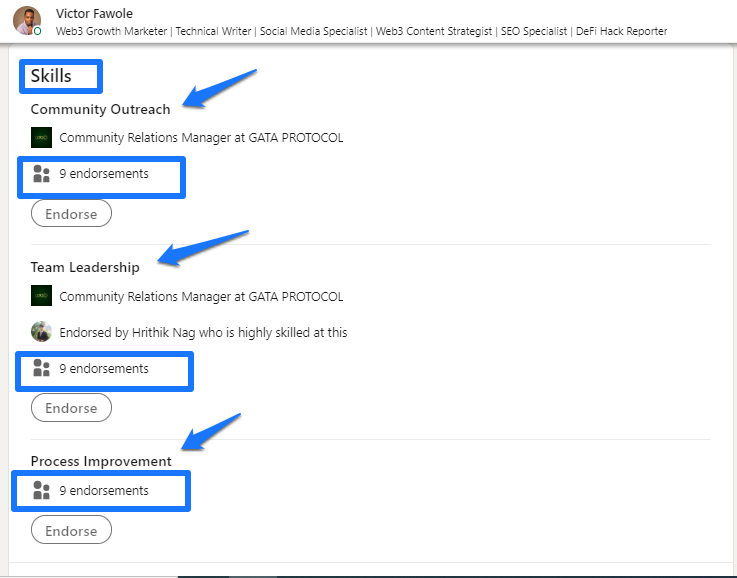737x578 pixels.
Task: Click people icon beside Community Outreach endorsements
Action: pos(41,173)
